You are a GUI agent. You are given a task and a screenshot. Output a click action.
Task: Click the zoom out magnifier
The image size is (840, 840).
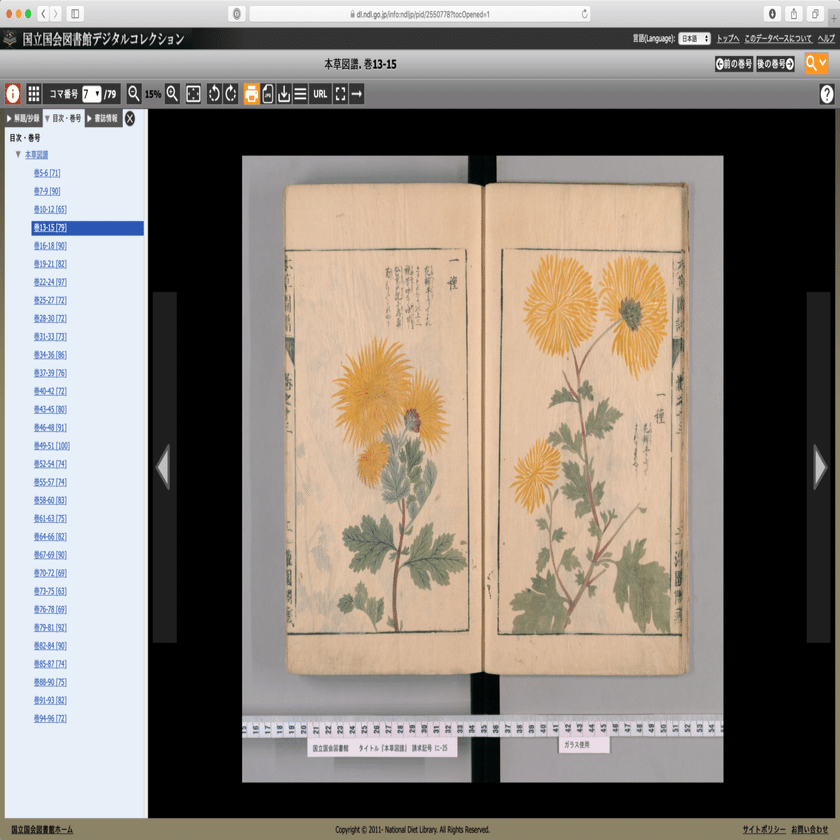(133, 94)
